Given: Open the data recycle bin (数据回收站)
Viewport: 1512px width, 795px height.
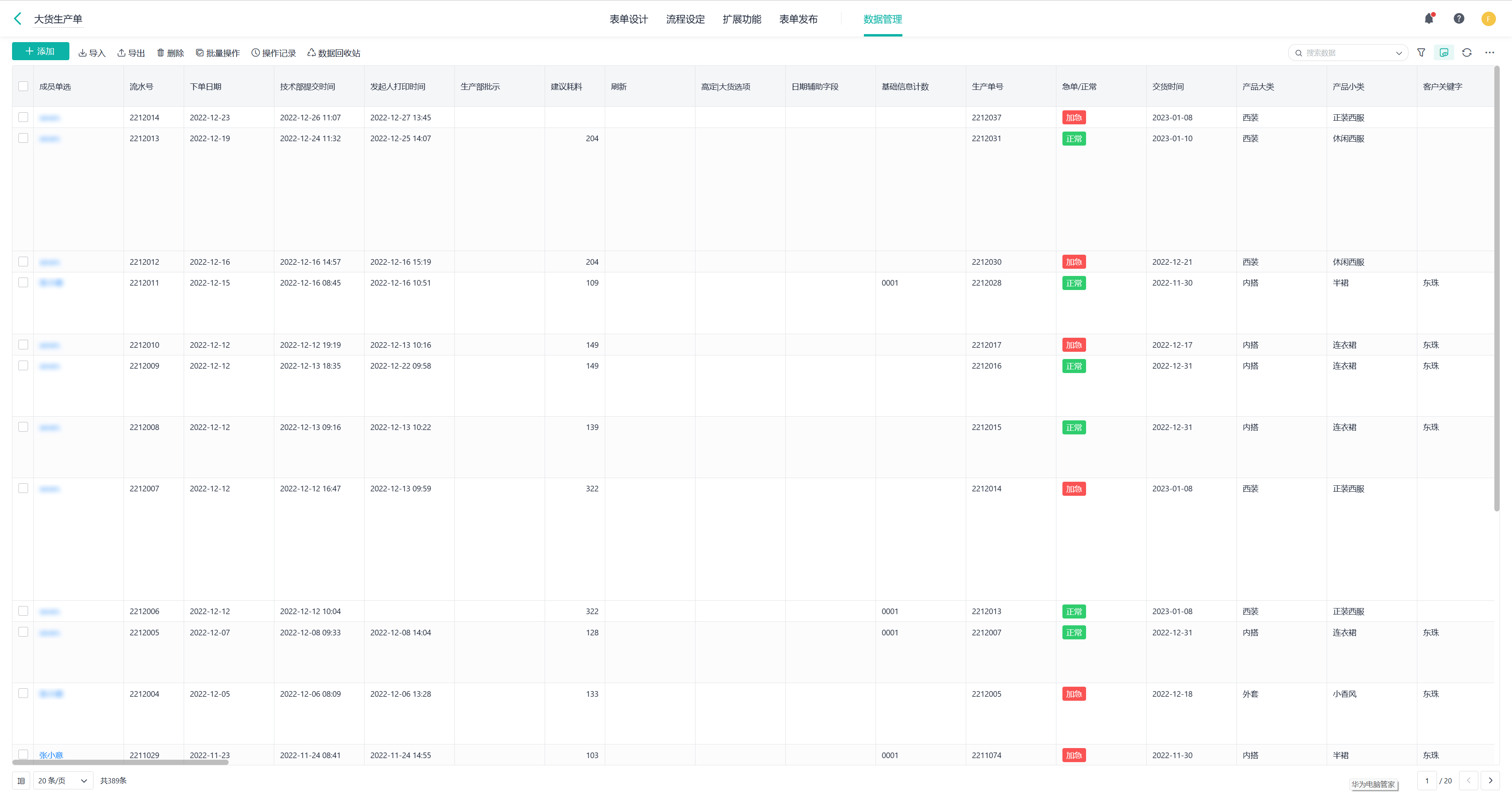Looking at the screenshot, I should pos(334,53).
